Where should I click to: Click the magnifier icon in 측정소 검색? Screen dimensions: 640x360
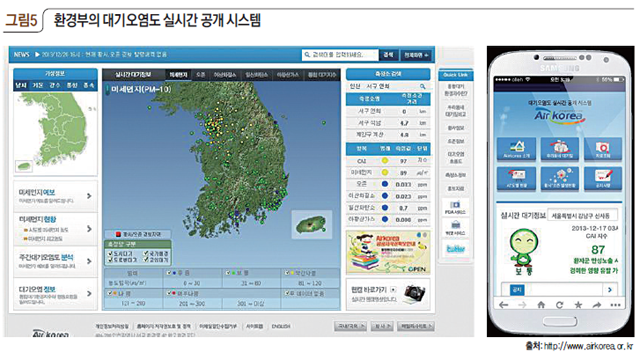[x=423, y=86]
